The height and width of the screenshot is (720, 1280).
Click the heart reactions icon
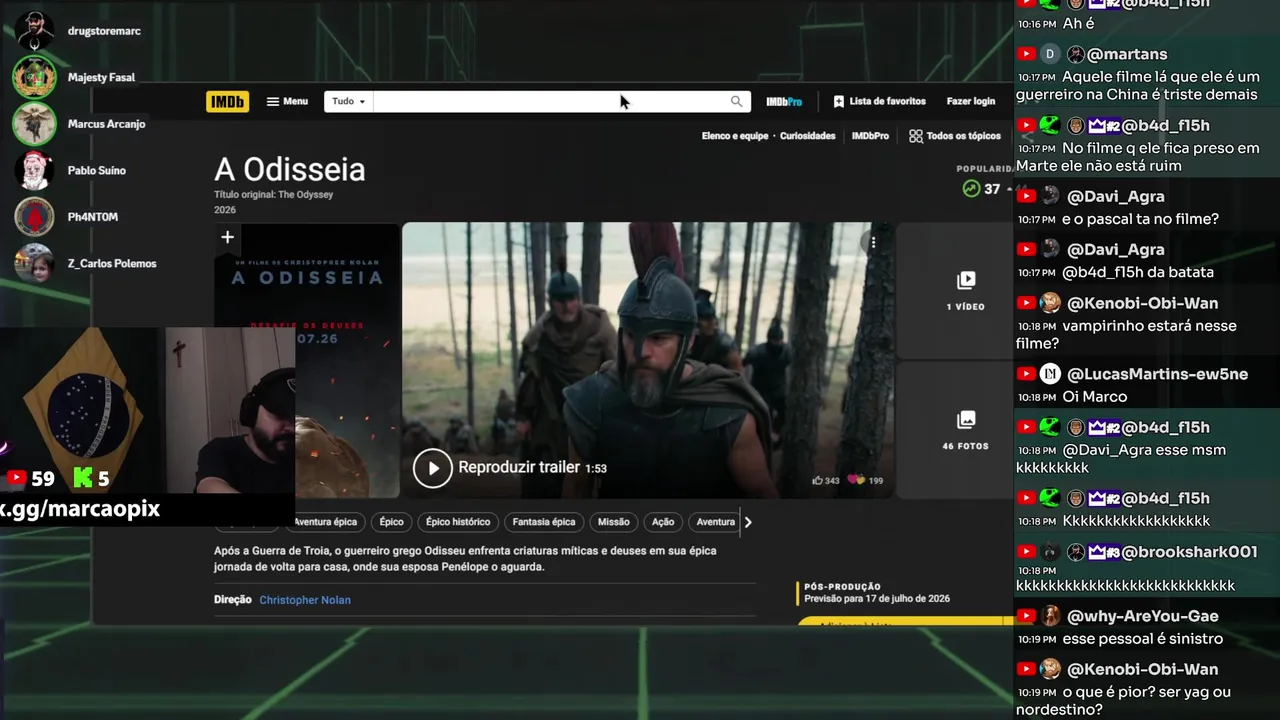point(856,480)
